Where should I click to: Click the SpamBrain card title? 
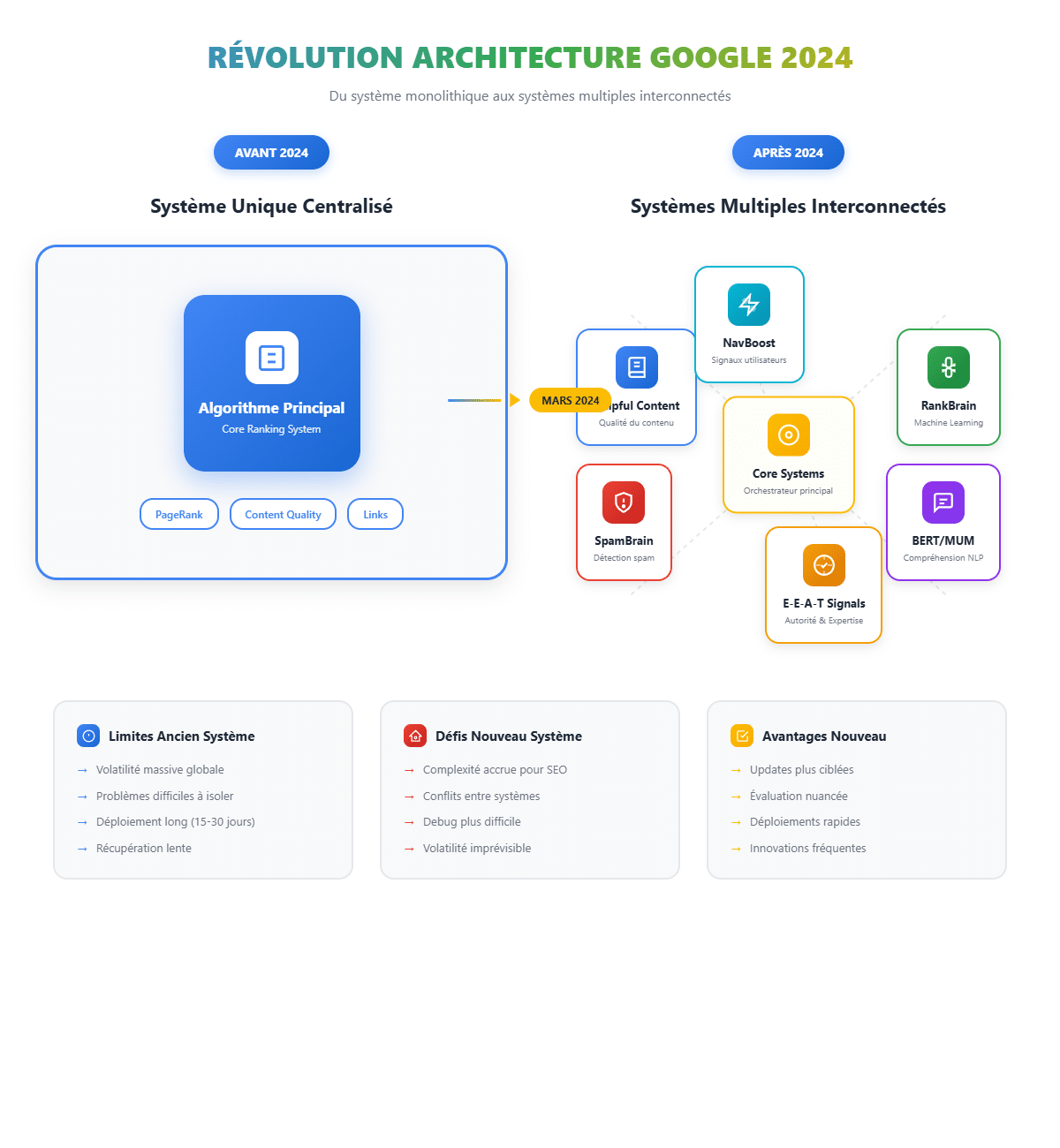[624, 540]
